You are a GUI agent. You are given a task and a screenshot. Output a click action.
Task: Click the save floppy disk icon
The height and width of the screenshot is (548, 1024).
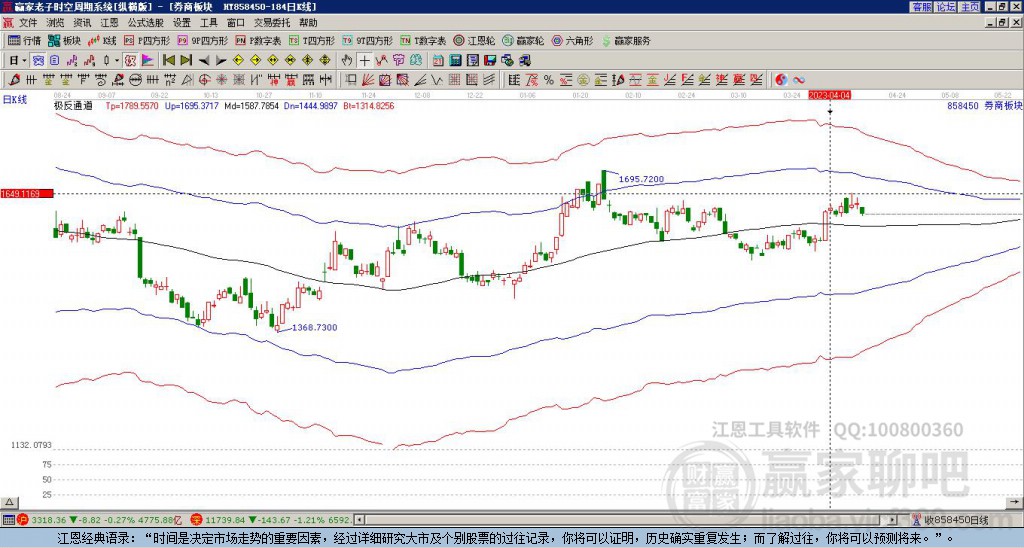point(490,61)
